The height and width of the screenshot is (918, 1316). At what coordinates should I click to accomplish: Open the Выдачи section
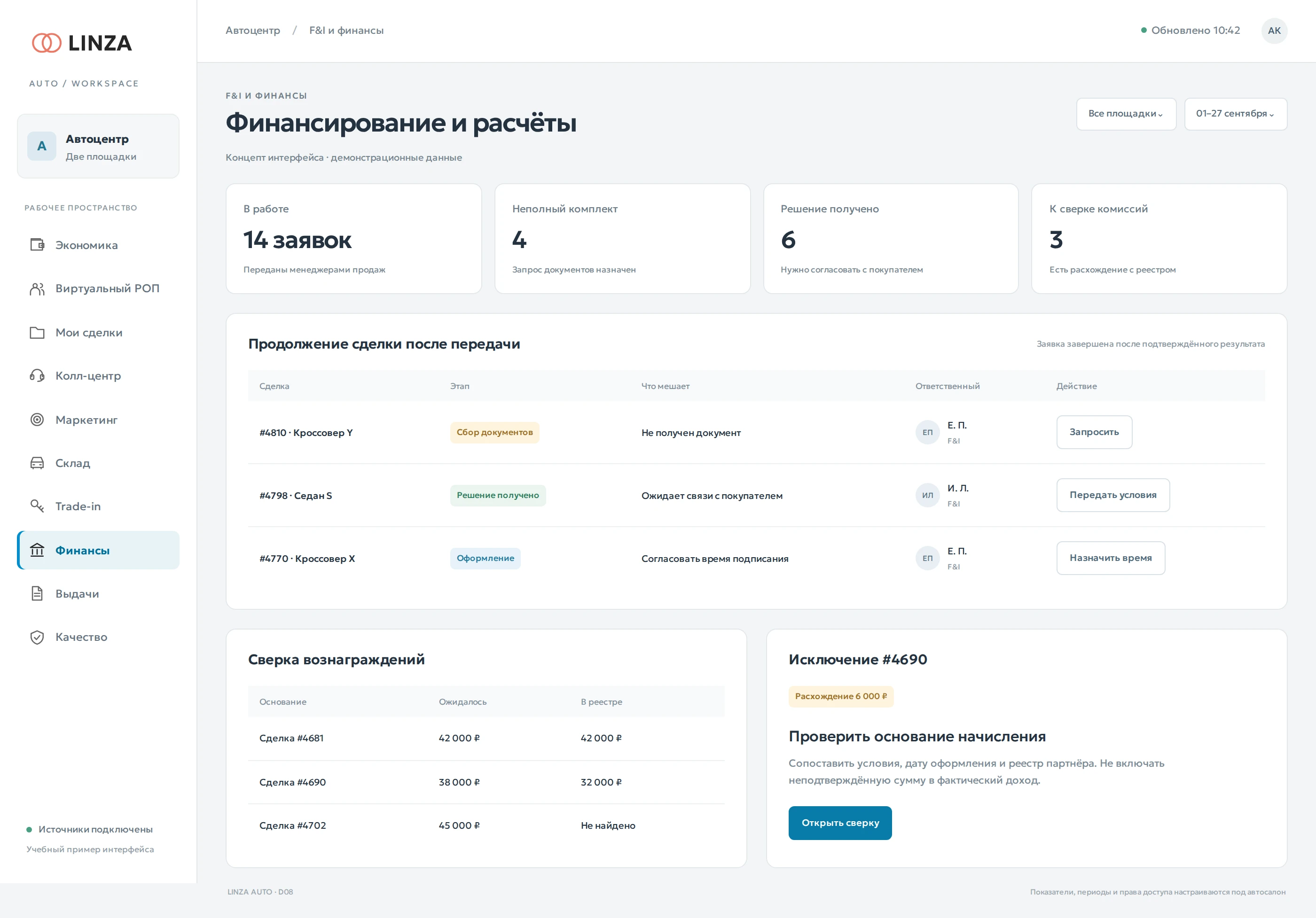click(98, 594)
